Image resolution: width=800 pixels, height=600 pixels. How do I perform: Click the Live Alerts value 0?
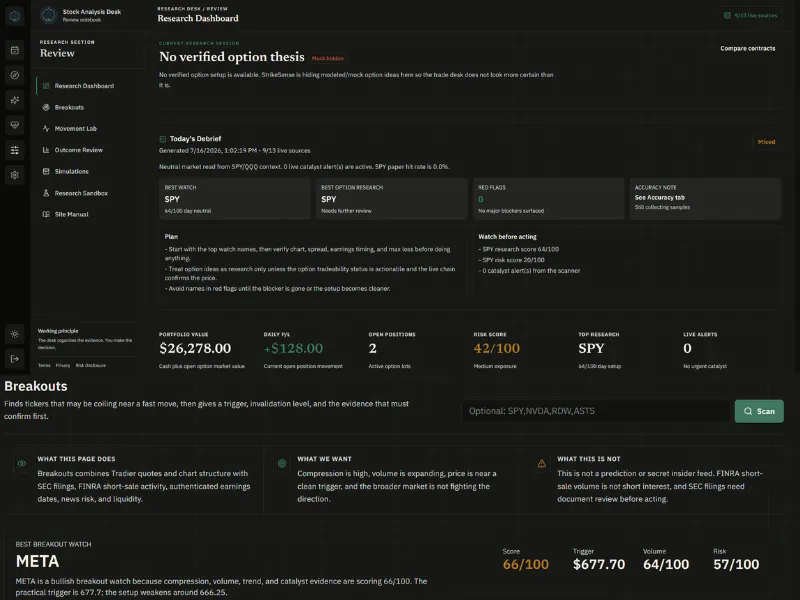coord(687,348)
